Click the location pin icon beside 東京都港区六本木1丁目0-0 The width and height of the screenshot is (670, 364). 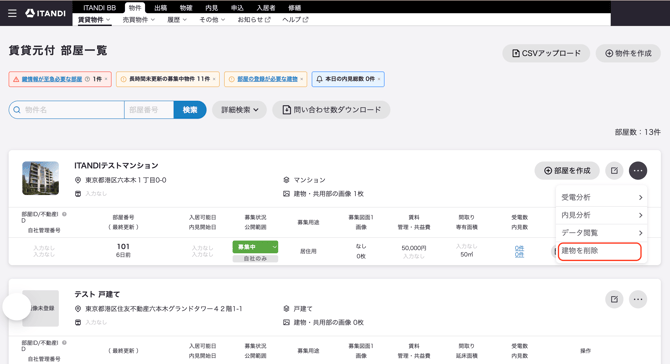click(x=78, y=180)
